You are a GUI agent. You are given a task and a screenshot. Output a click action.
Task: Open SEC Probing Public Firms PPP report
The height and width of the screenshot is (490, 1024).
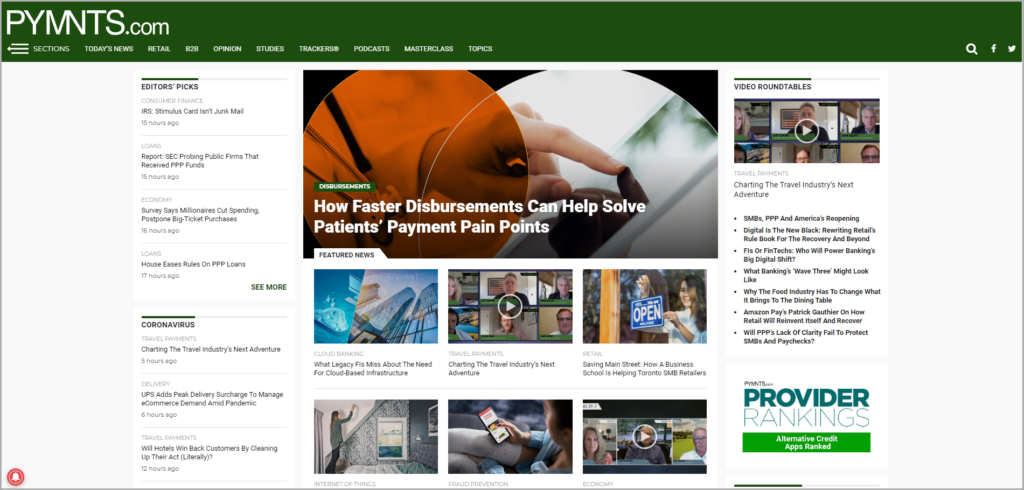coord(200,161)
